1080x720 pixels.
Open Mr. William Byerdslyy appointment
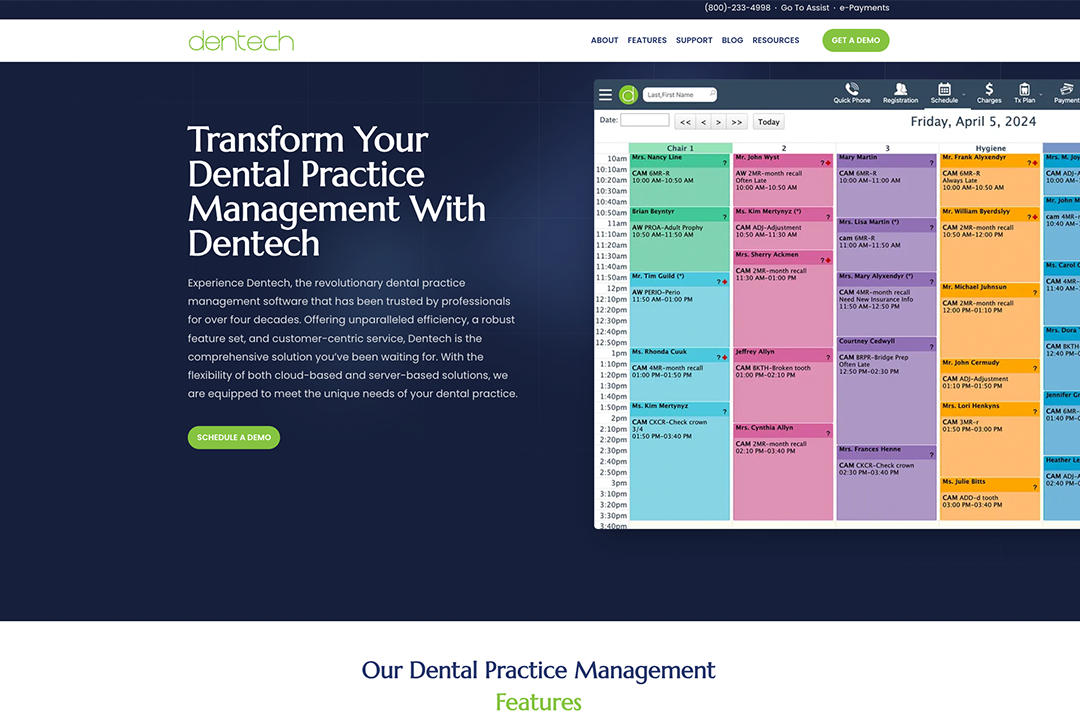pyautogui.click(x=990, y=244)
